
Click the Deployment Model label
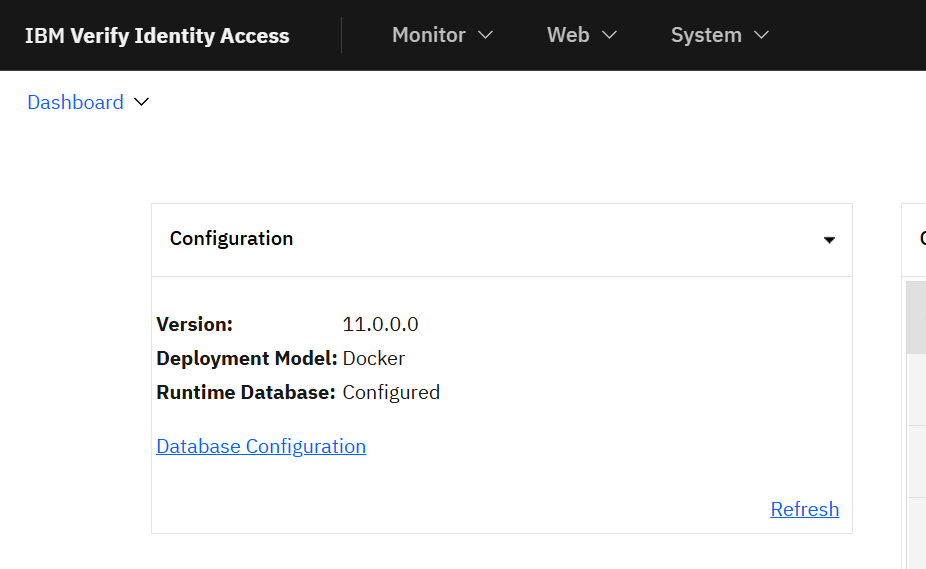tap(246, 358)
